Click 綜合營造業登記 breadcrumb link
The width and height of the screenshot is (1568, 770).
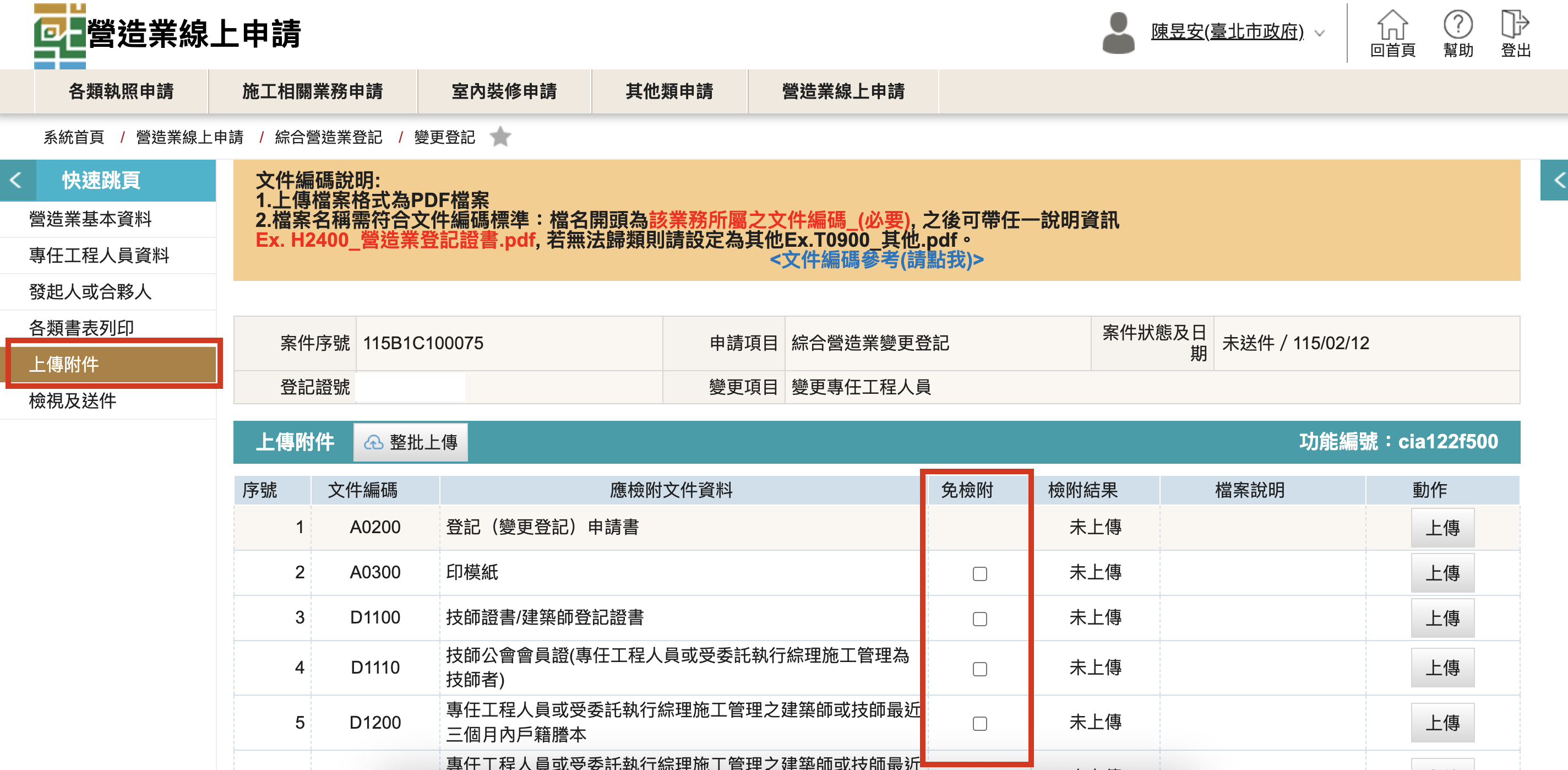328,137
